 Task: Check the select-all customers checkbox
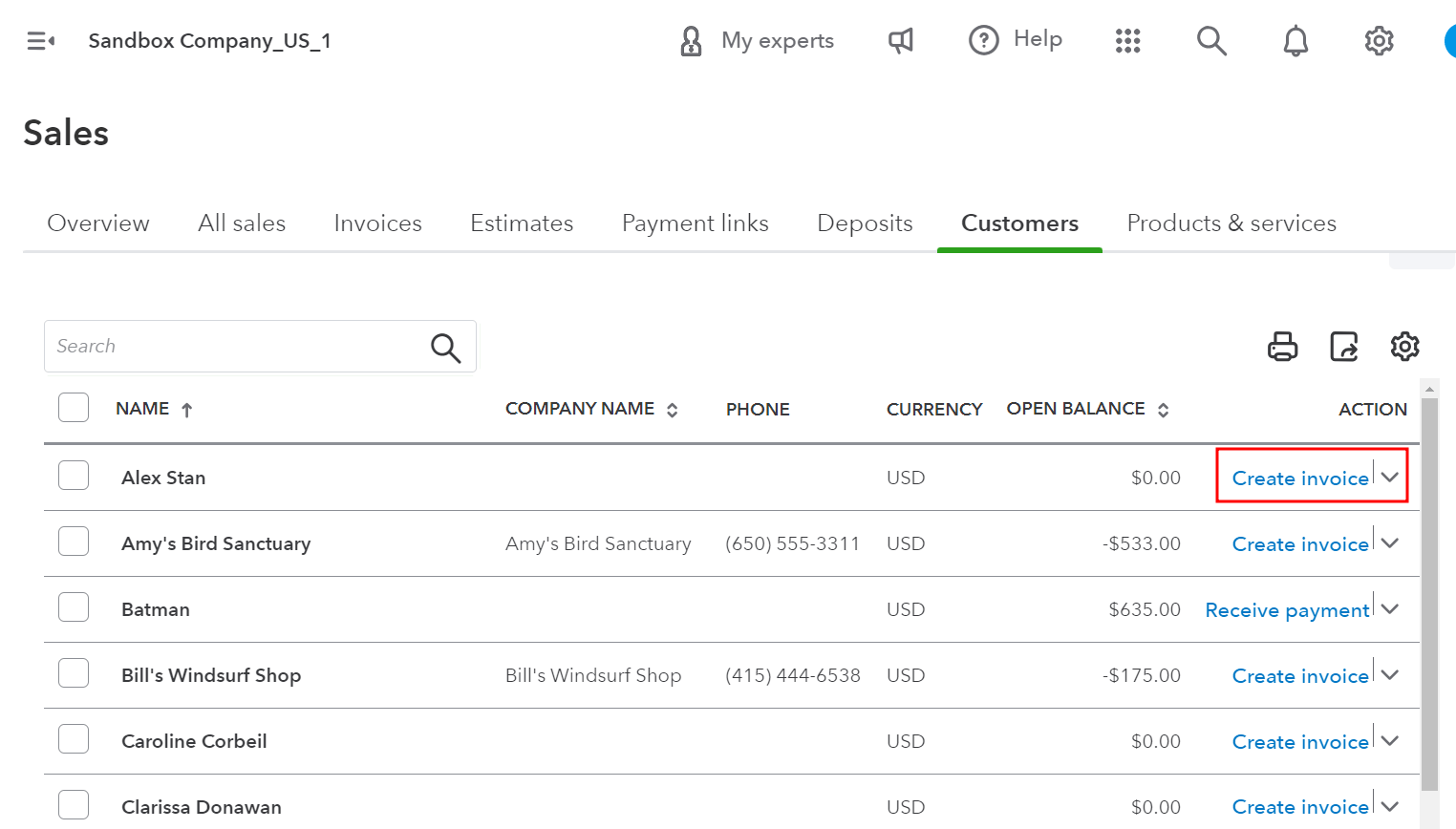74,407
